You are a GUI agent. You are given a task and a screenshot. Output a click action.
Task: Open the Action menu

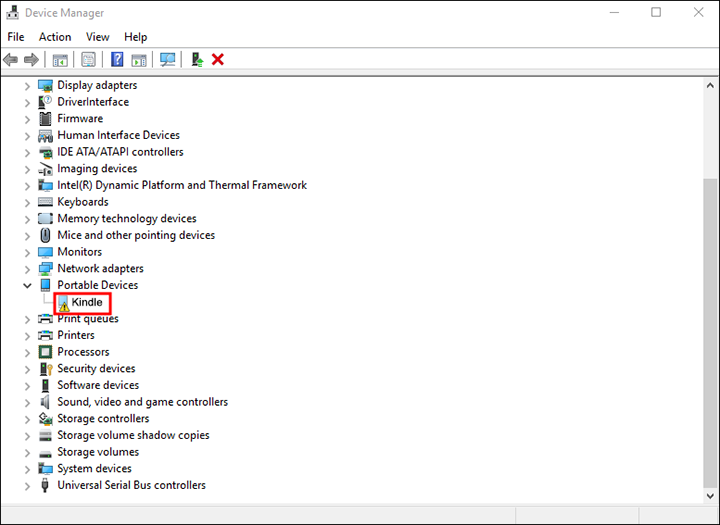pos(55,37)
